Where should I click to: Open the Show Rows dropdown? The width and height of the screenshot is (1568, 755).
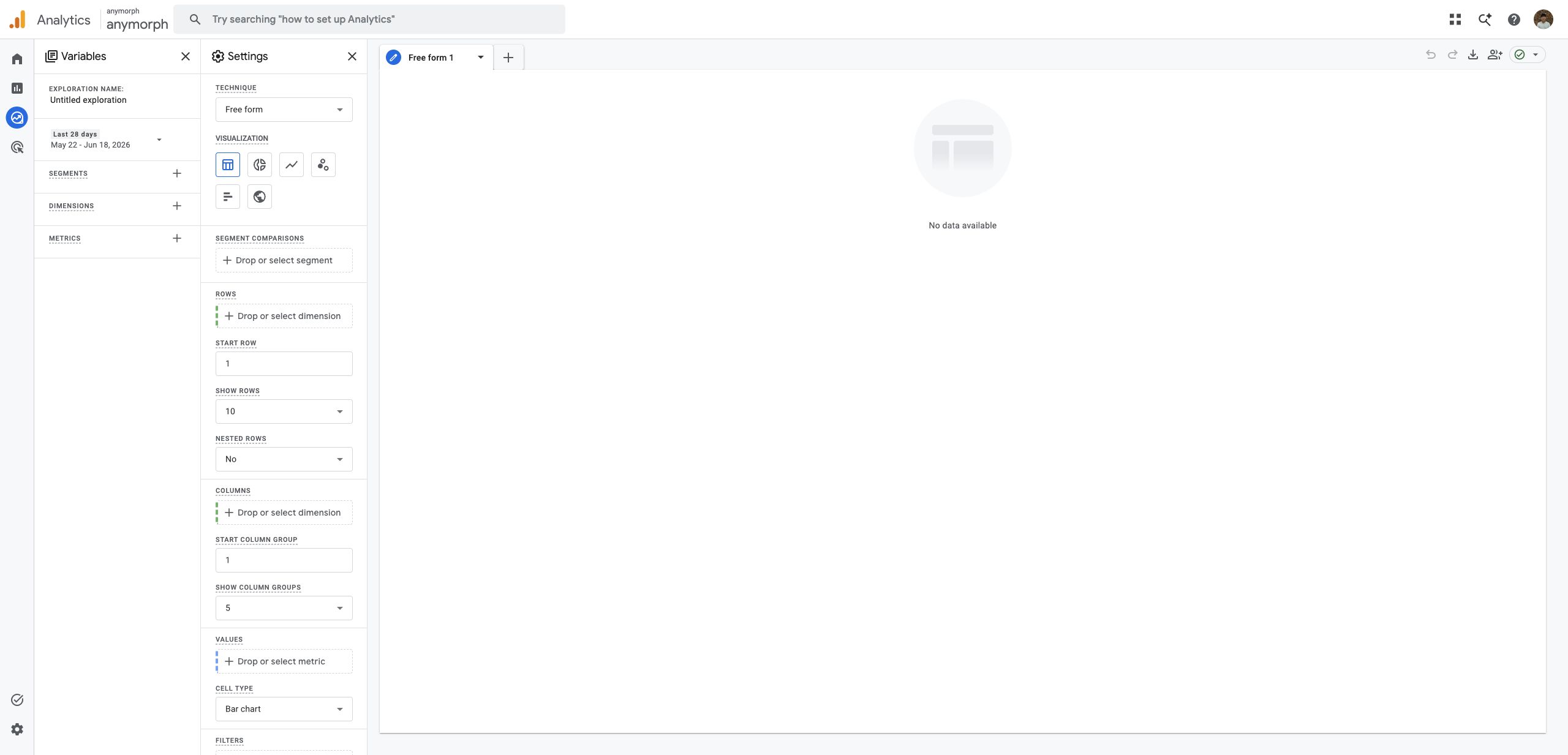[284, 411]
